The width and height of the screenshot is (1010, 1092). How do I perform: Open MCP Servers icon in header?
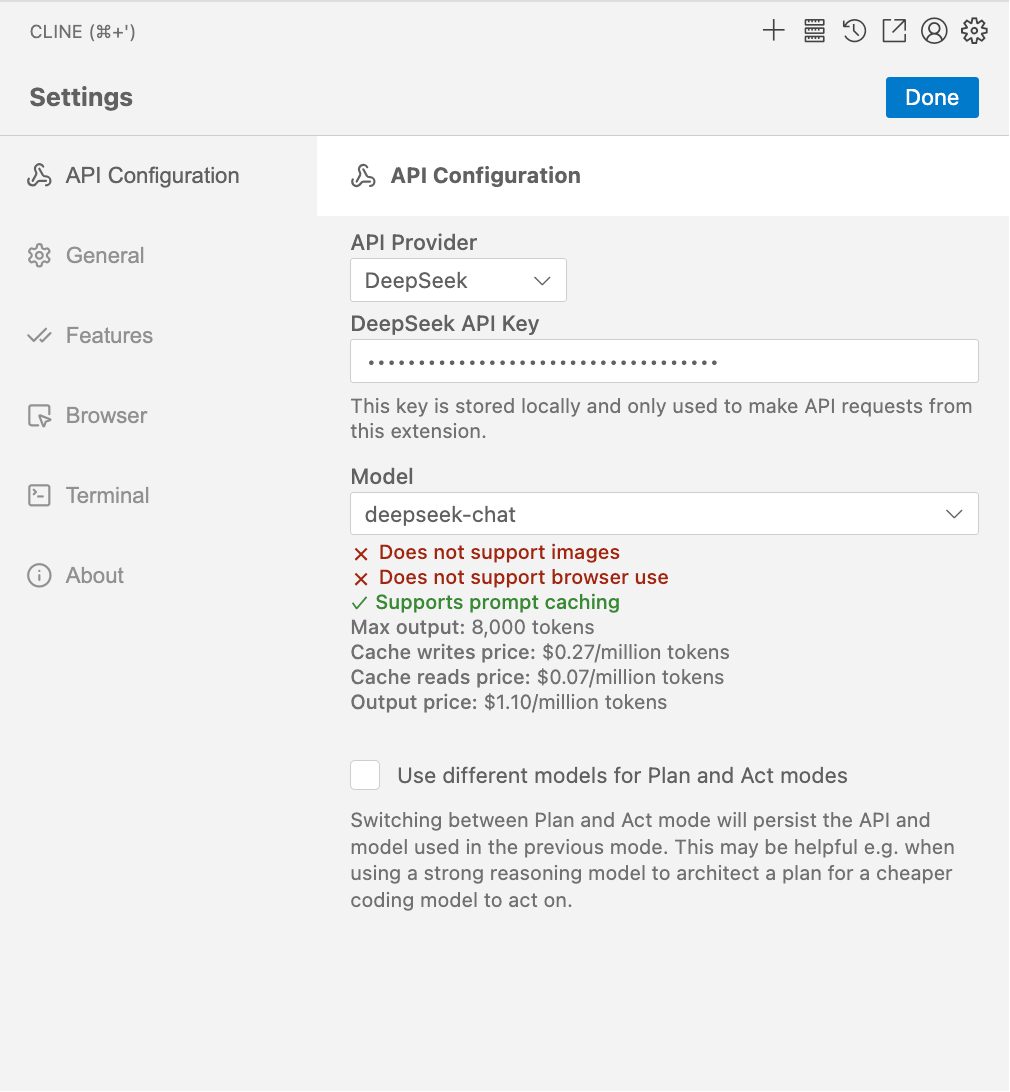pyautogui.click(x=814, y=31)
